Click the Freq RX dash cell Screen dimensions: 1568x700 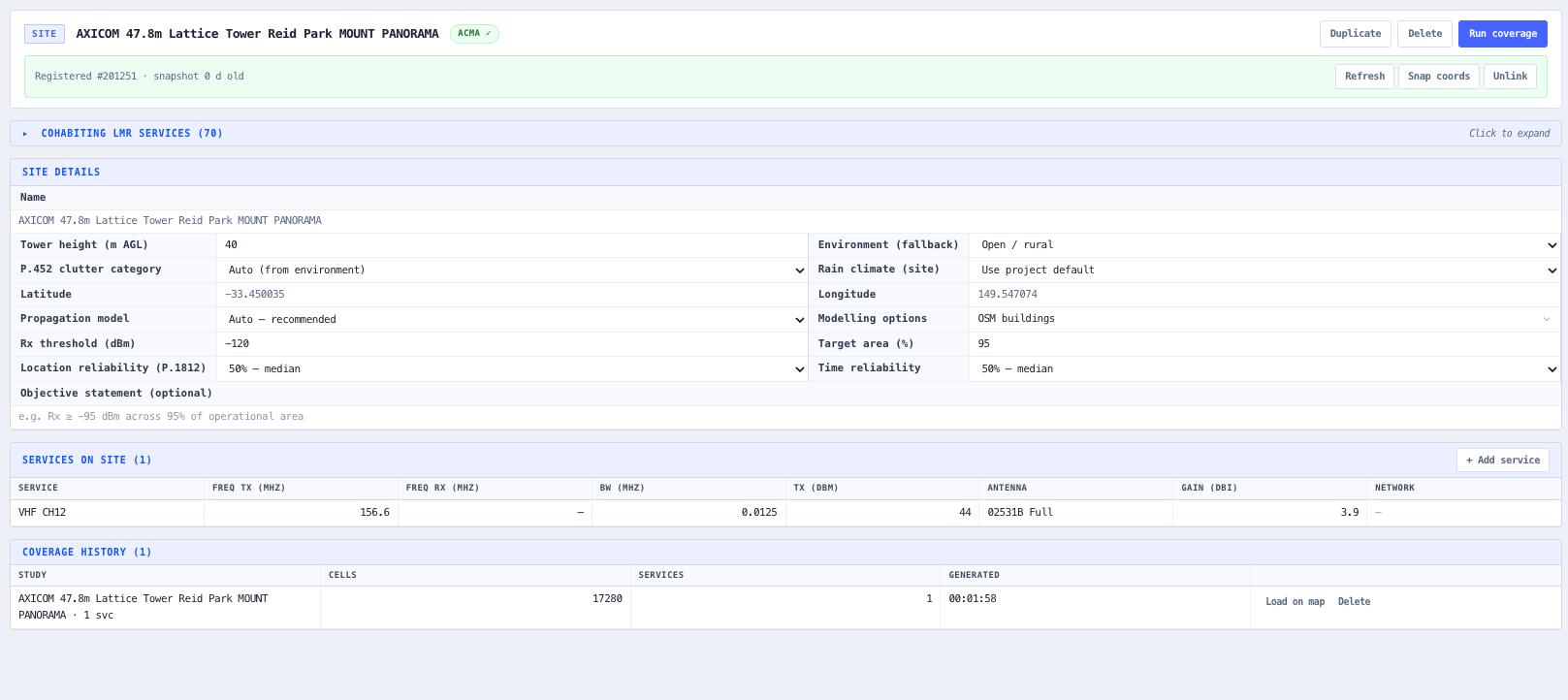(x=495, y=513)
